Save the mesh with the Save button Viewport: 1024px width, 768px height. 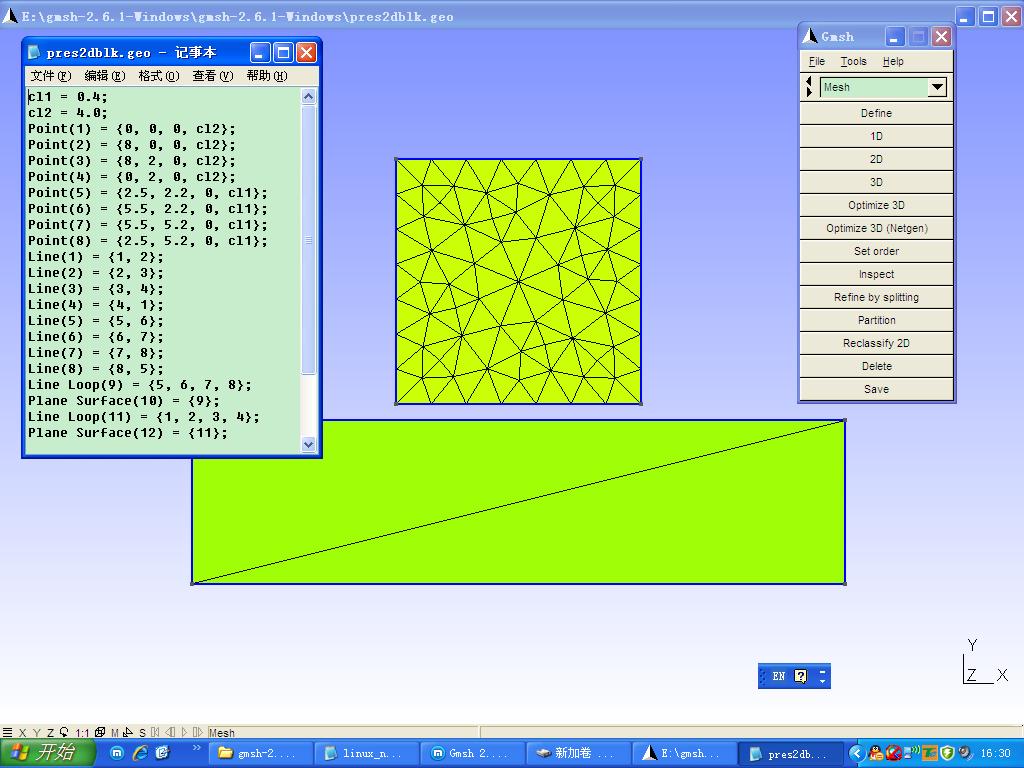[x=876, y=389]
